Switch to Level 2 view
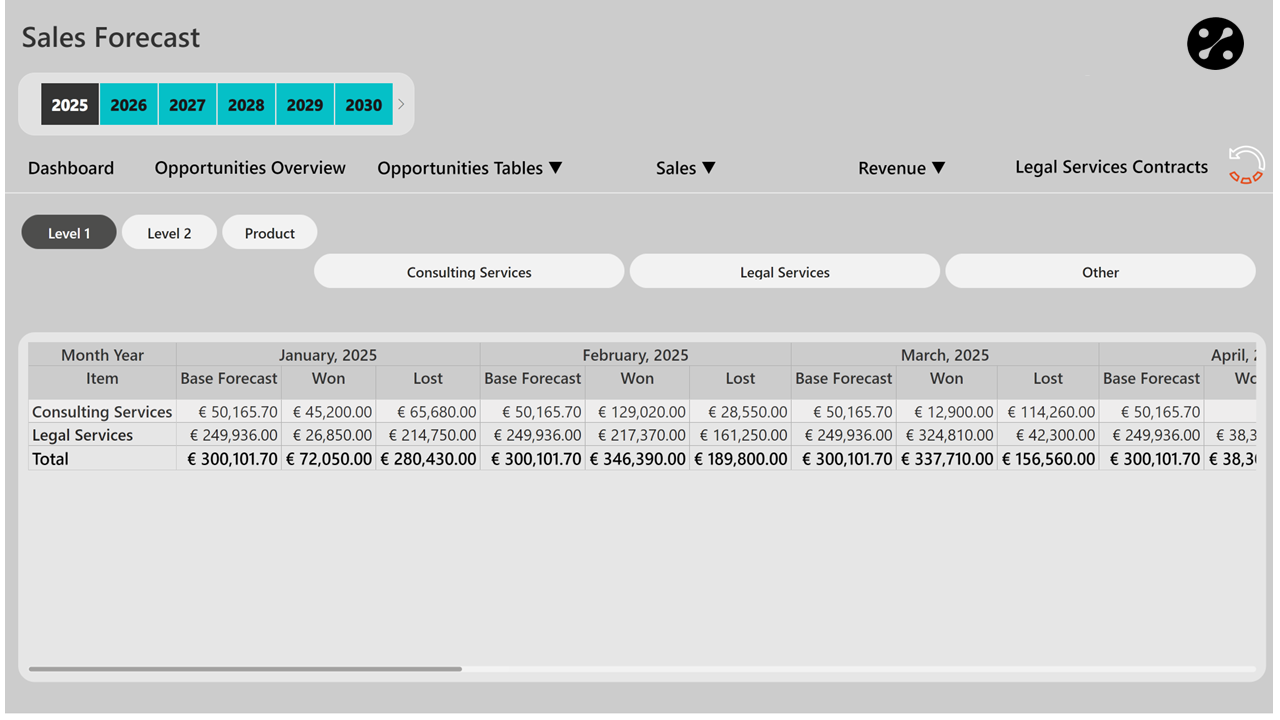The image size is (1280, 720). [169, 233]
